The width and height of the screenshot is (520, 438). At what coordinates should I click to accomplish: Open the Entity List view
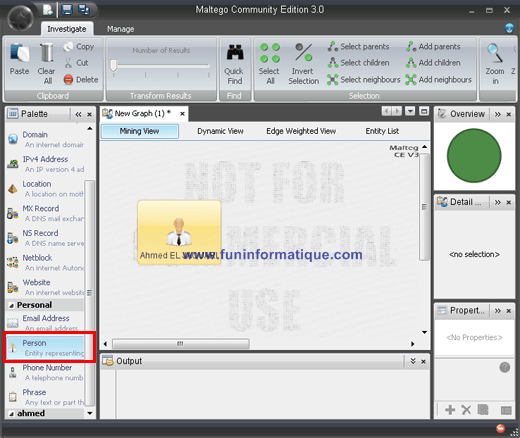382,131
